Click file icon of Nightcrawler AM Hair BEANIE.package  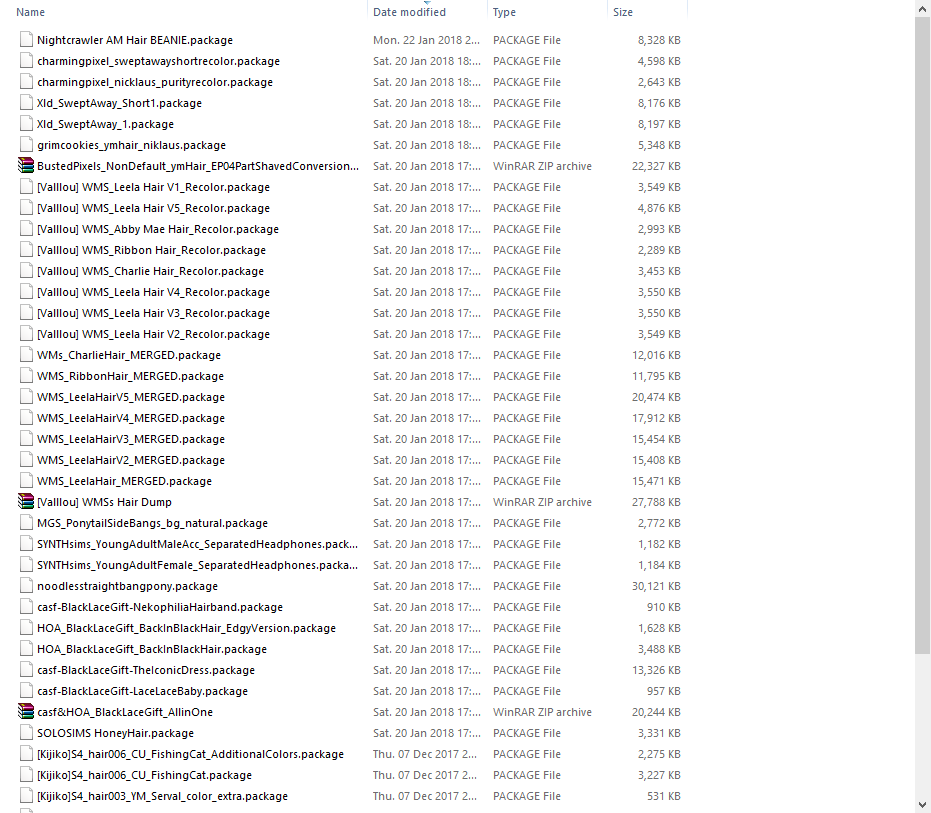26,40
